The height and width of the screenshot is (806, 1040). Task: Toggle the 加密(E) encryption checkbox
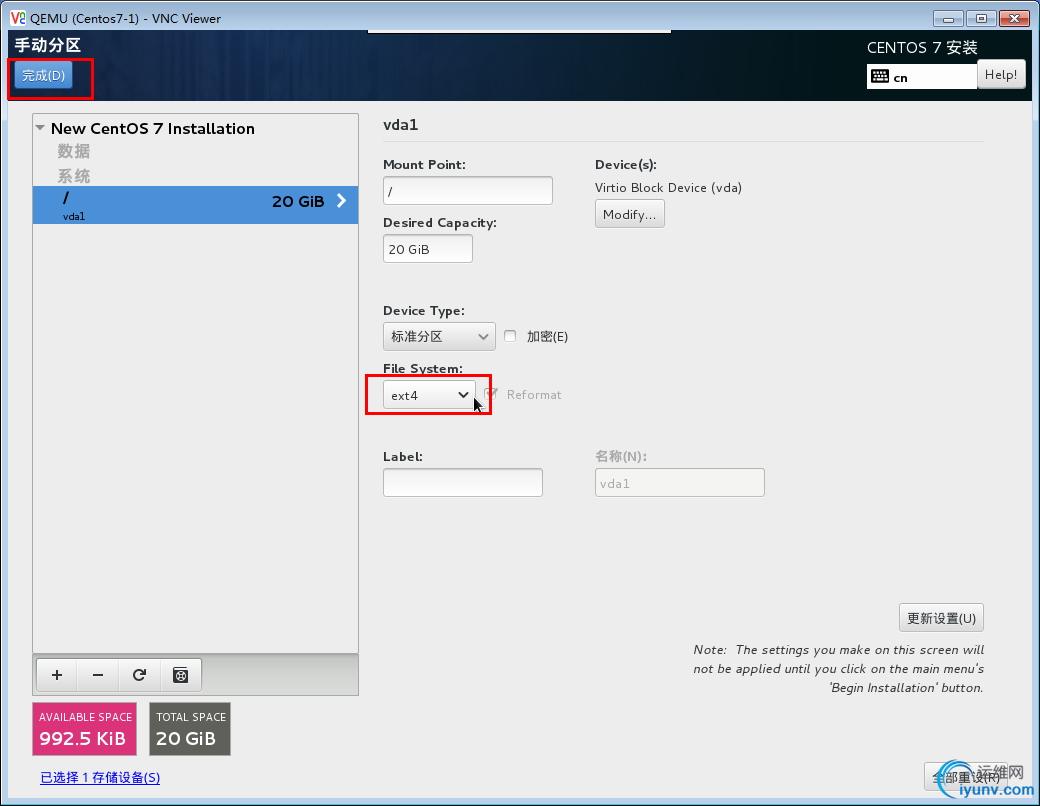point(510,336)
